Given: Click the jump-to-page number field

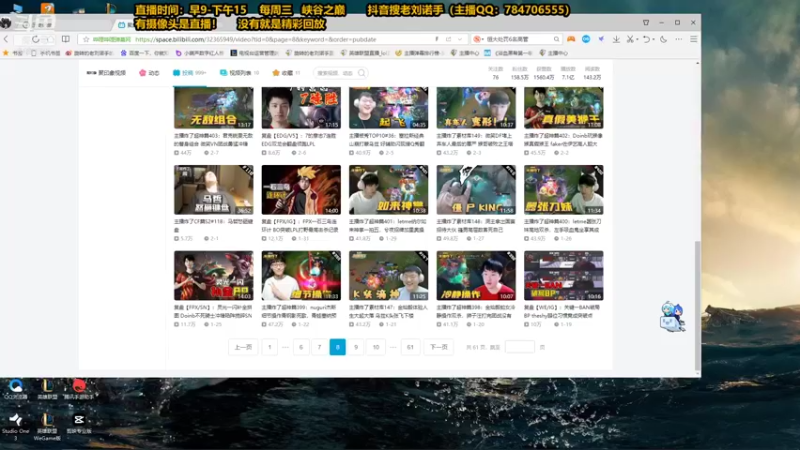Looking at the screenshot, I should click(x=519, y=347).
